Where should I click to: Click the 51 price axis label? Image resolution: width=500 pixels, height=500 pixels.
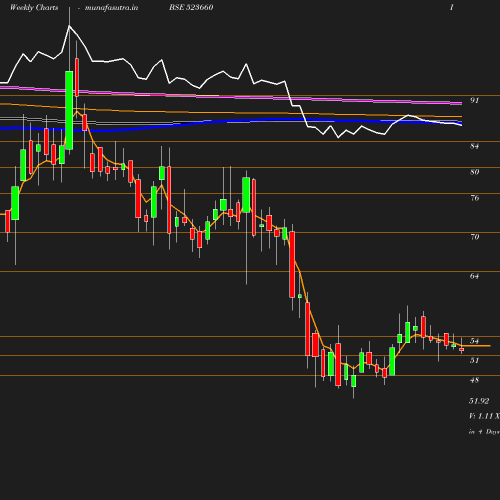coord(474,360)
